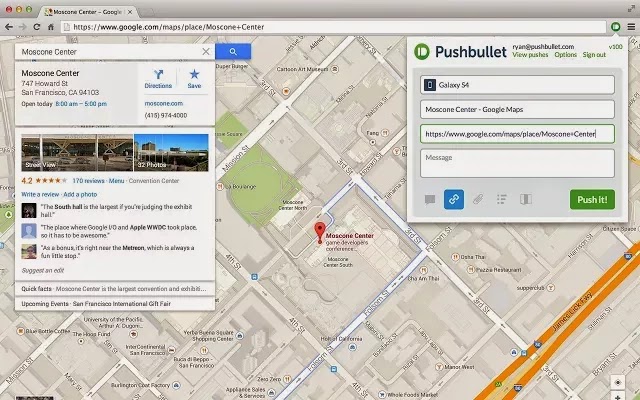Image resolution: width=640 pixels, height=400 pixels.
Task: Click the La Boulange restaurant marker
Action: 220,187
